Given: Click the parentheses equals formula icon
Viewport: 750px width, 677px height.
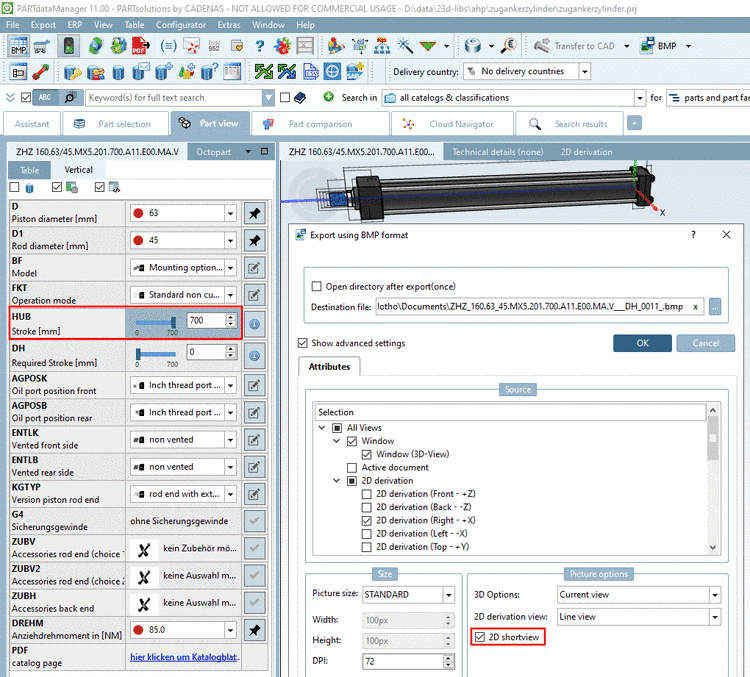Looking at the screenshot, I should coord(168,46).
